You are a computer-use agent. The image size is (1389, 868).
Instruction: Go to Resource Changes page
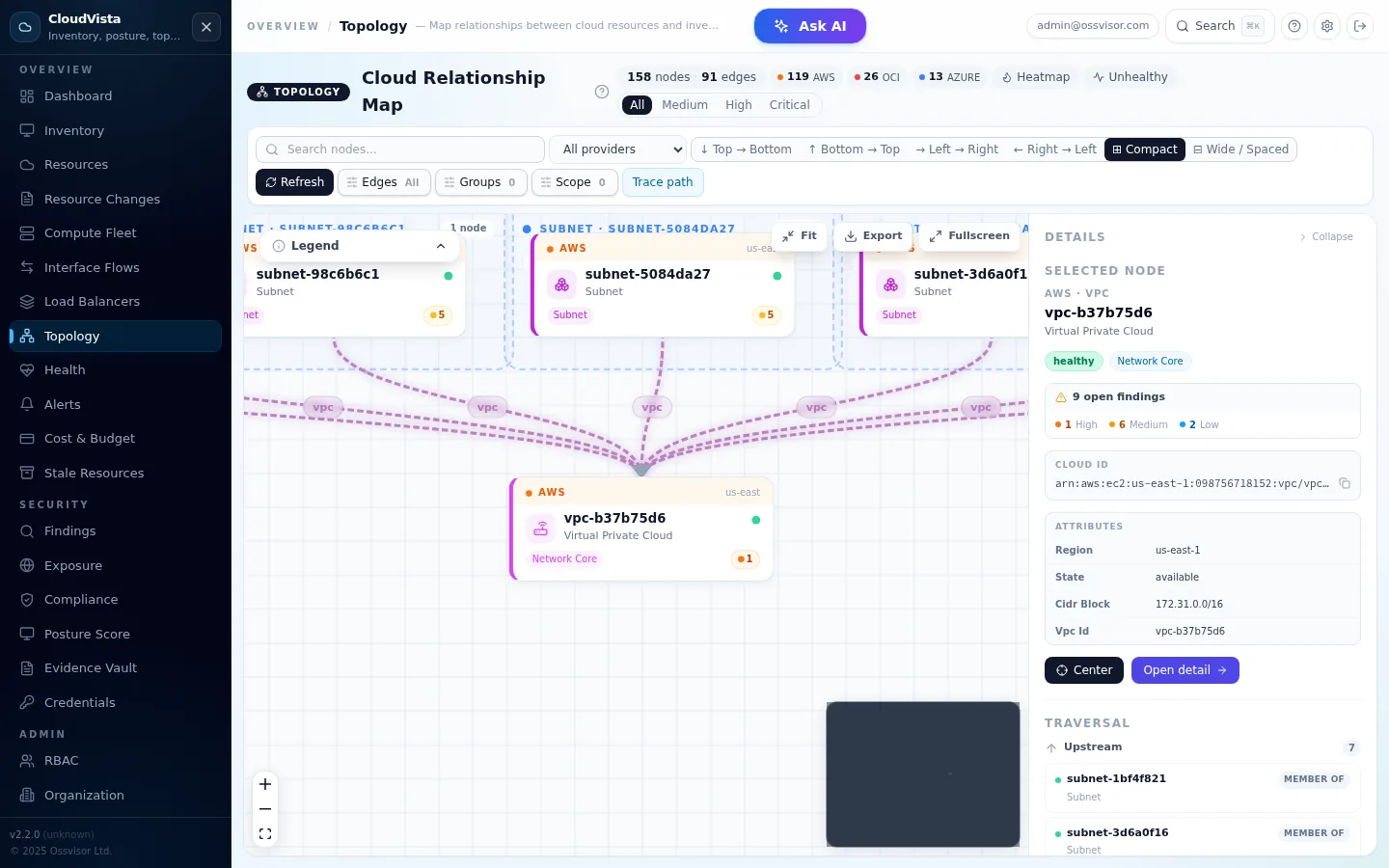point(116,199)
